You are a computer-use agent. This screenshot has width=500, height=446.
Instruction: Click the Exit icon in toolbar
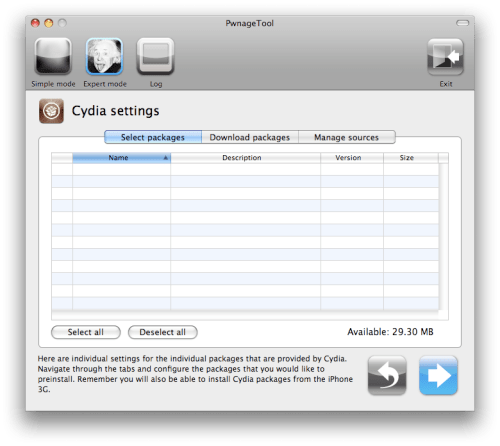tap(445, 57)
